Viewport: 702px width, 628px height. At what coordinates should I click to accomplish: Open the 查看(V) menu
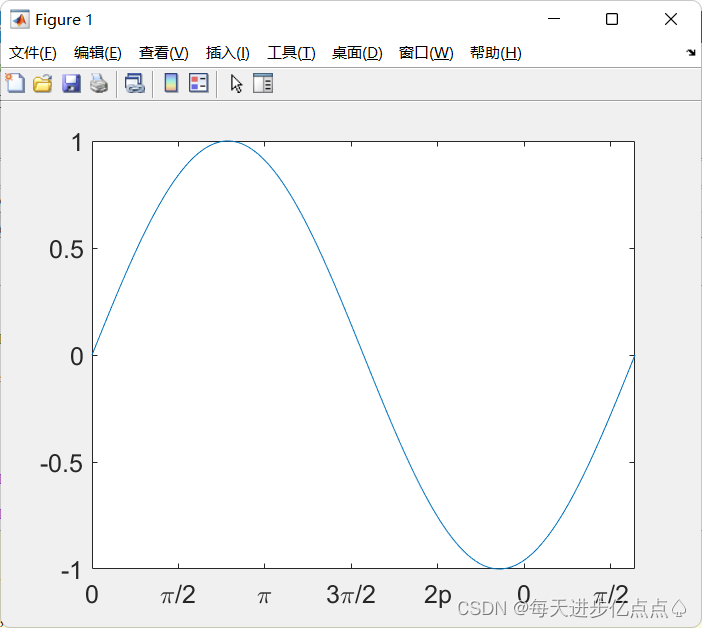pos(163,53)
